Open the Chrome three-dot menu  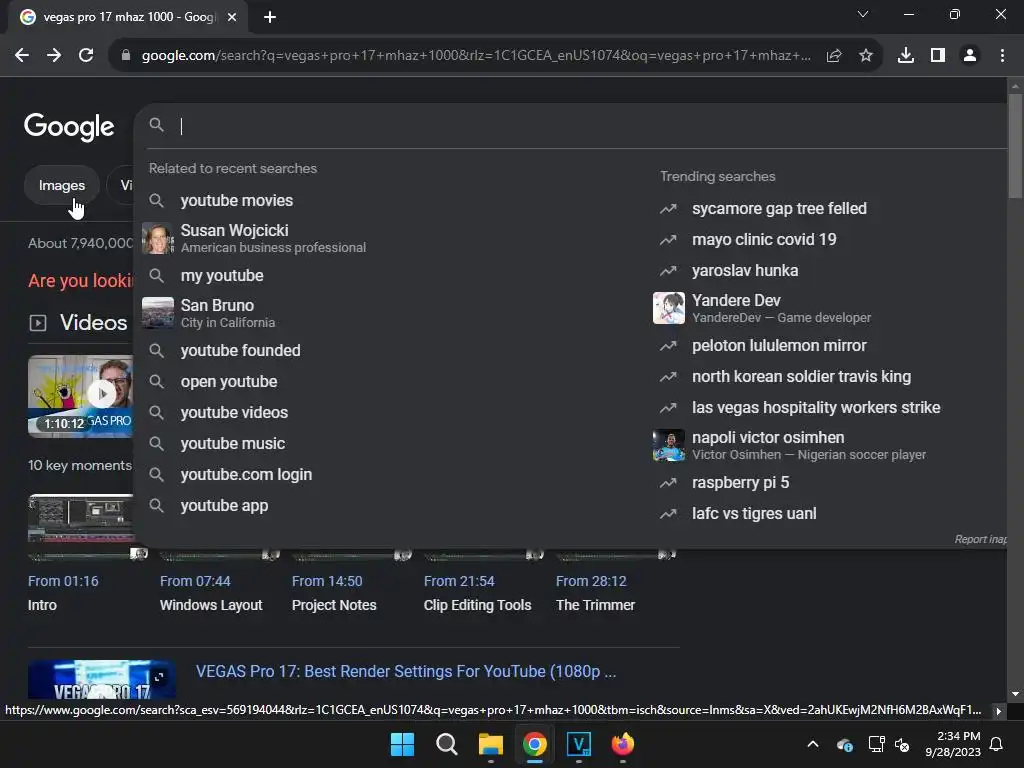tap(1002, 56)
